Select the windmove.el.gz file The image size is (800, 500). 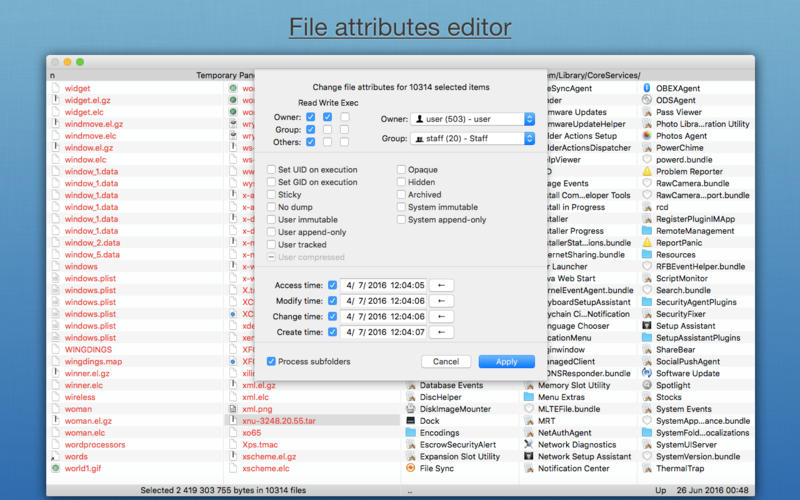94,124
